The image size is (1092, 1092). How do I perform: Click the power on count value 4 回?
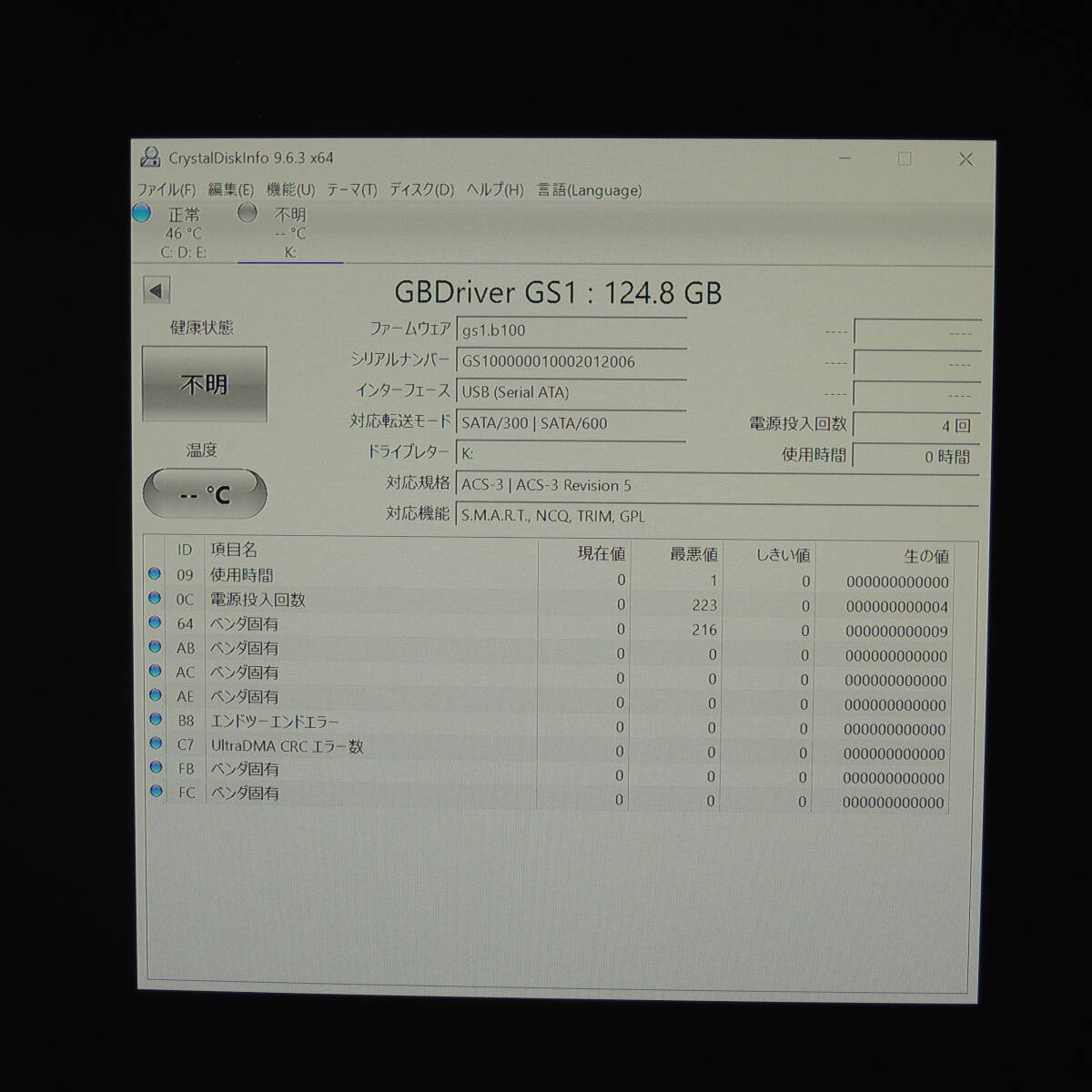pyautogui.click(x=917, y=425)
